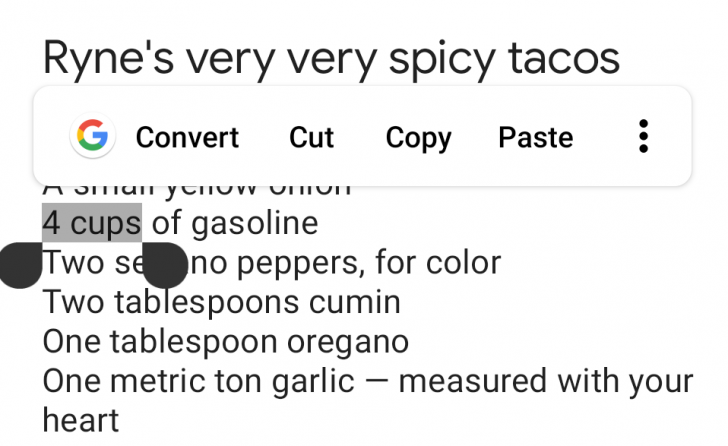Click the Google G logo icon

pyautogui.click(x=92, y=137)
